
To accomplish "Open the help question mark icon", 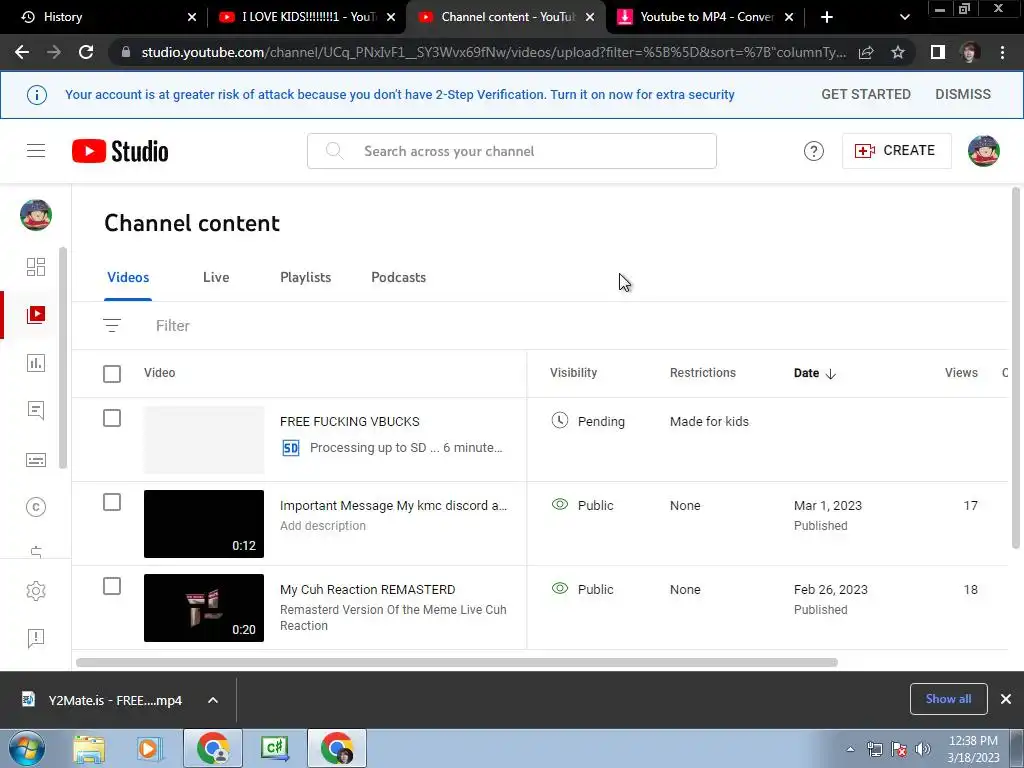I will click(814, 151).
